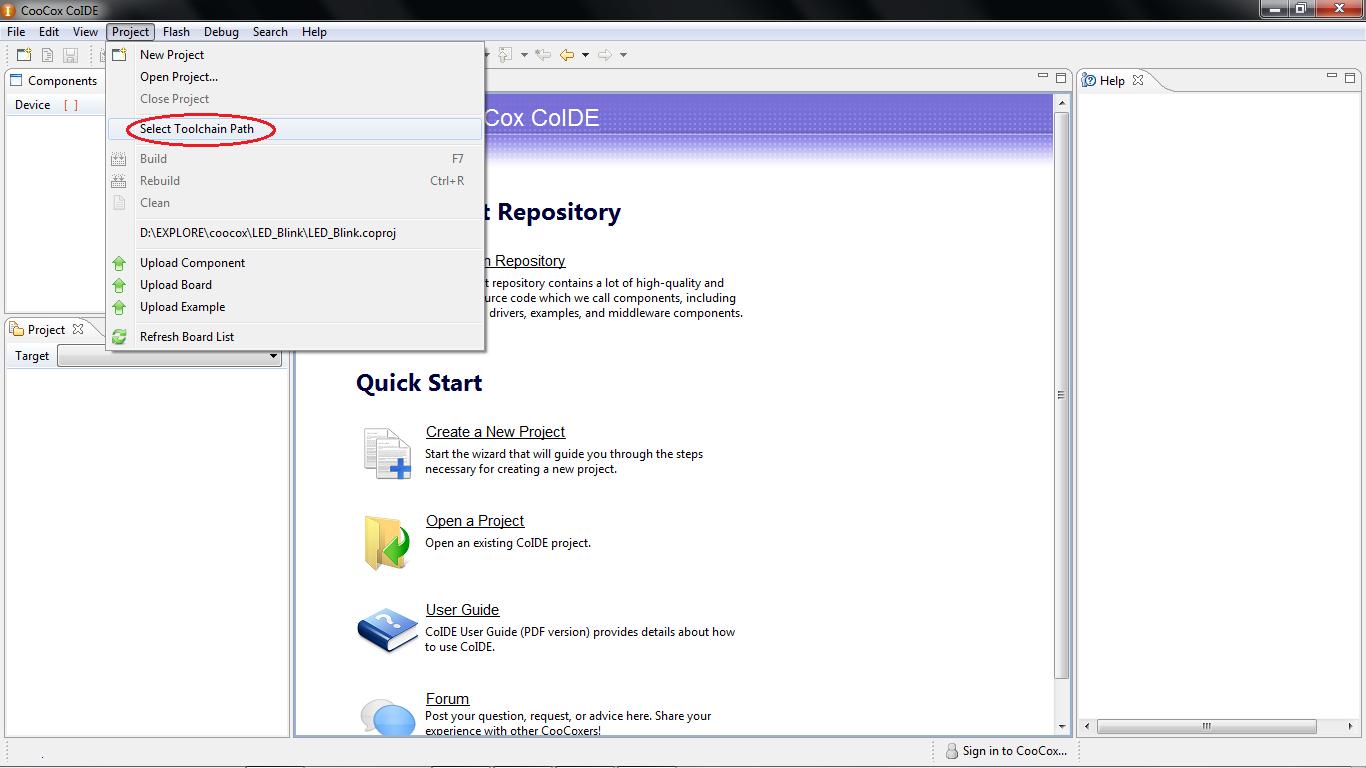Click the Forum speech bubble icon
Viewport: 1366px width, 768px height.
(x=387, y=717)
